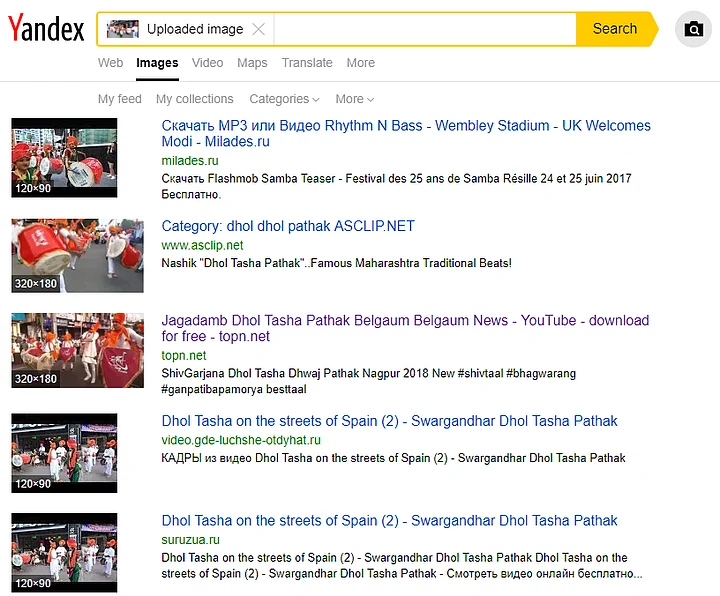This screenshot has width=720, height=596.
Task: Click the Yandex logo
Action: (x=46, y=28)
